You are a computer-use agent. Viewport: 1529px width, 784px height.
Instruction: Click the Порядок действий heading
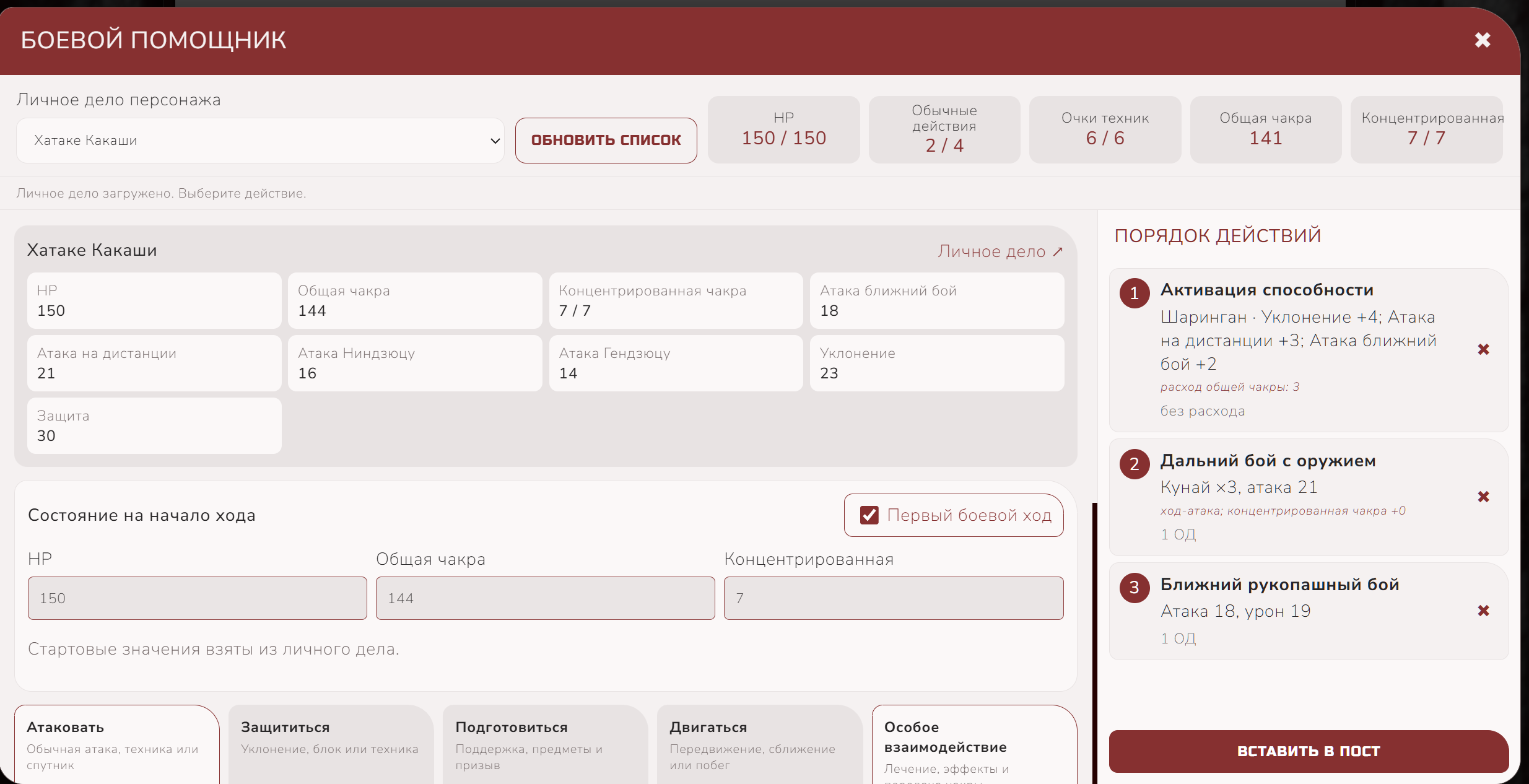coord(1218,236)
